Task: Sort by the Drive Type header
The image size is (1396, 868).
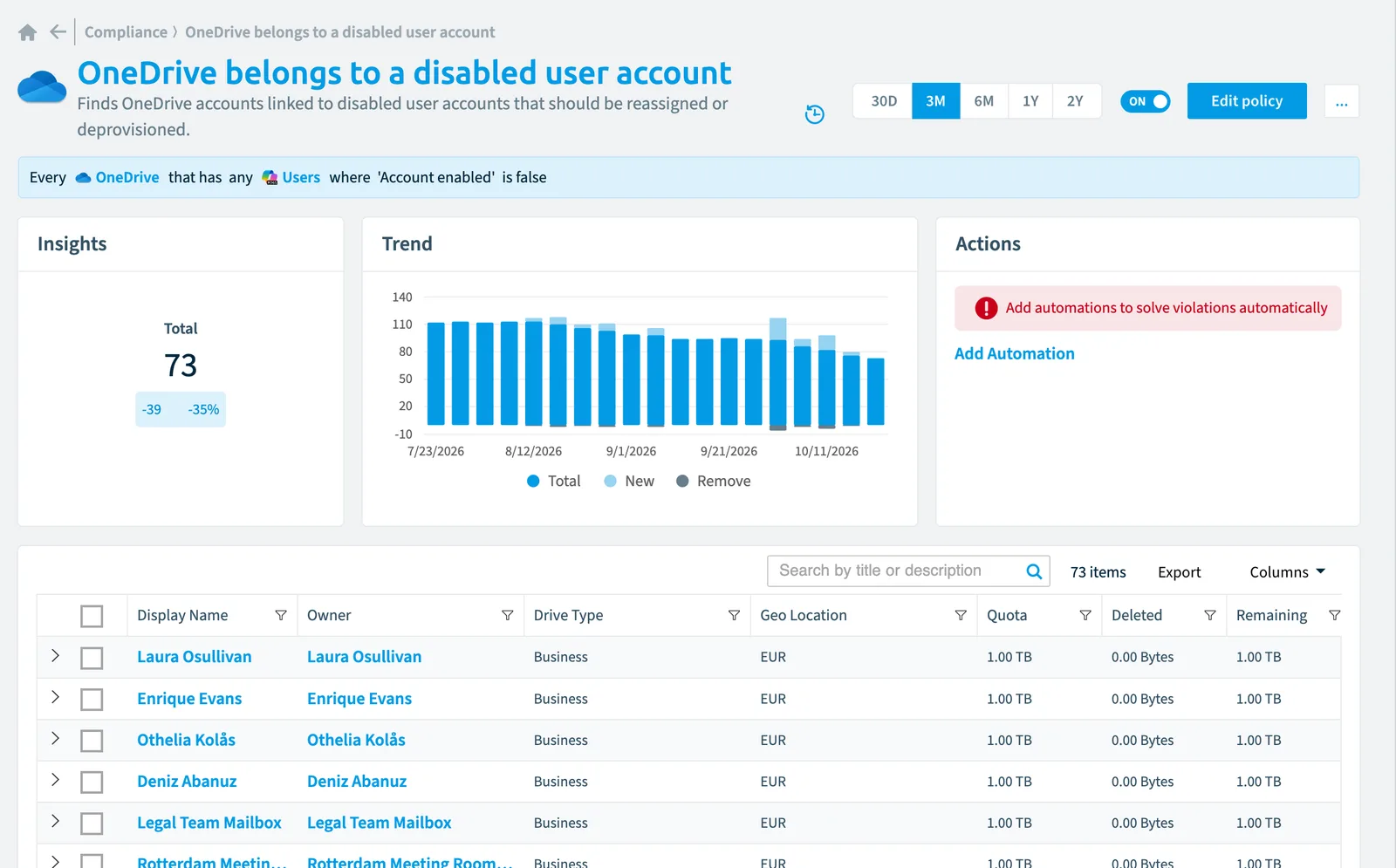Action: 568,616
